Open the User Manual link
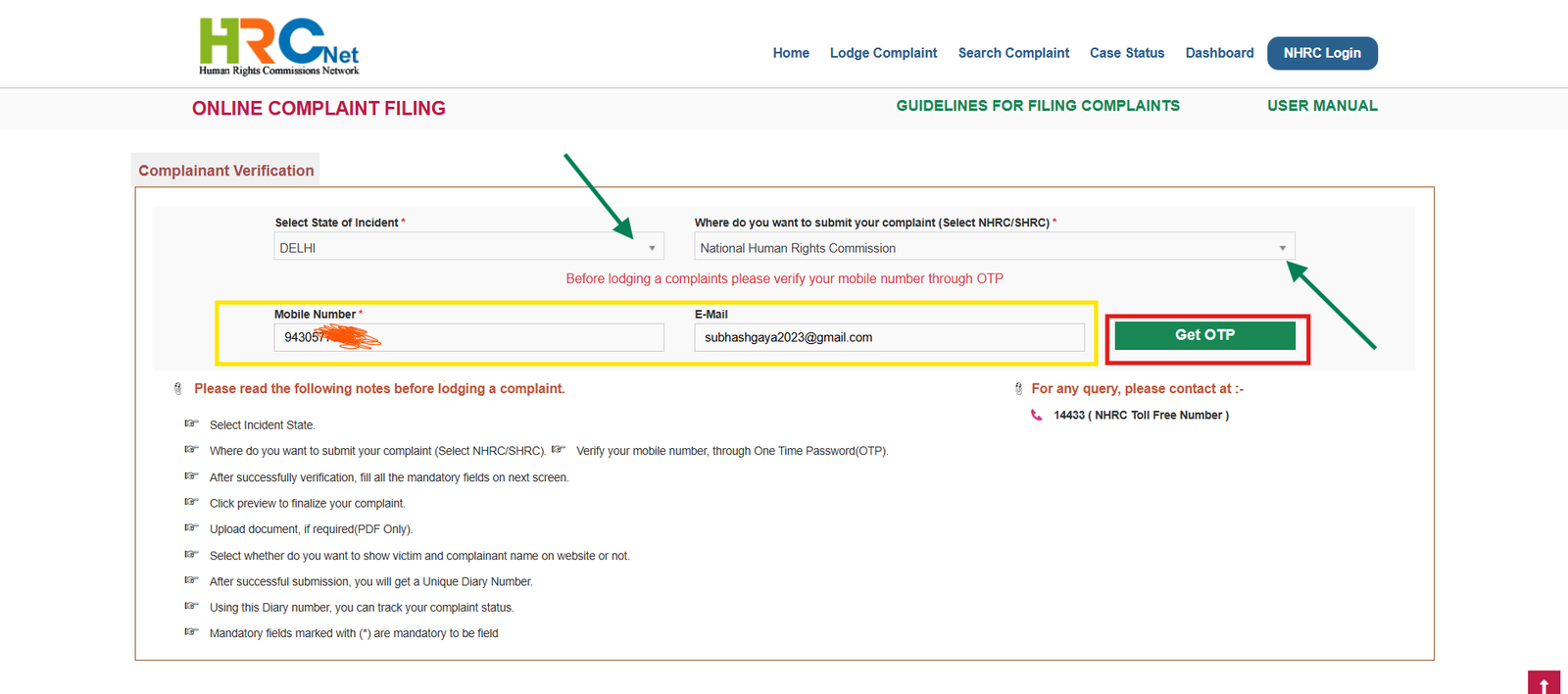The image size is (1568, 694). tap(1322, 106)
